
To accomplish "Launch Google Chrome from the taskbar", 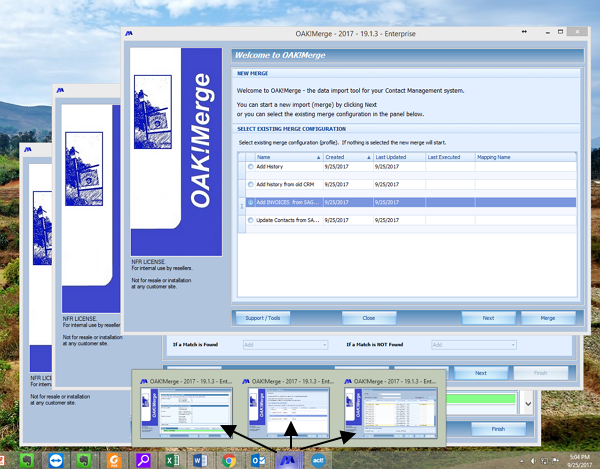I will point(229,460).
